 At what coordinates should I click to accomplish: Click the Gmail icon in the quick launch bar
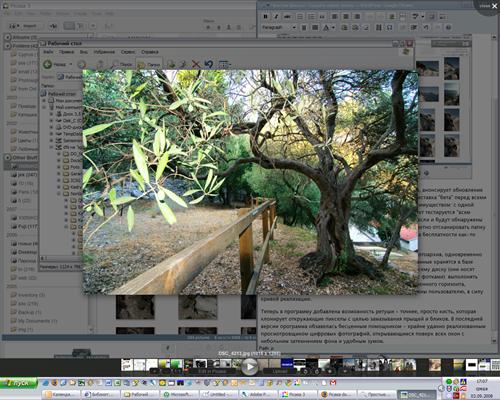[333, 383]
